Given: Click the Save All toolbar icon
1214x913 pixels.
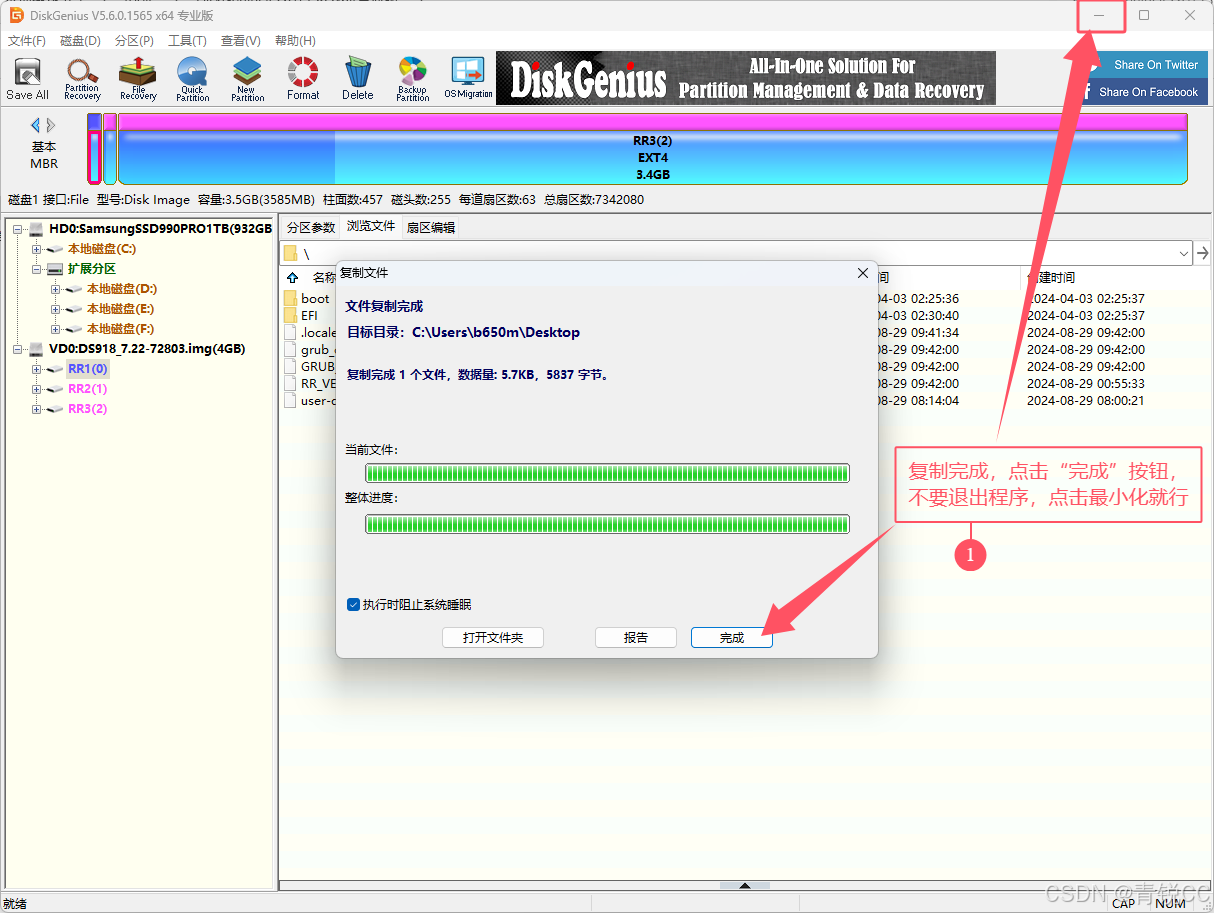Looking at the screenshot, I should (x=28, y=79).
